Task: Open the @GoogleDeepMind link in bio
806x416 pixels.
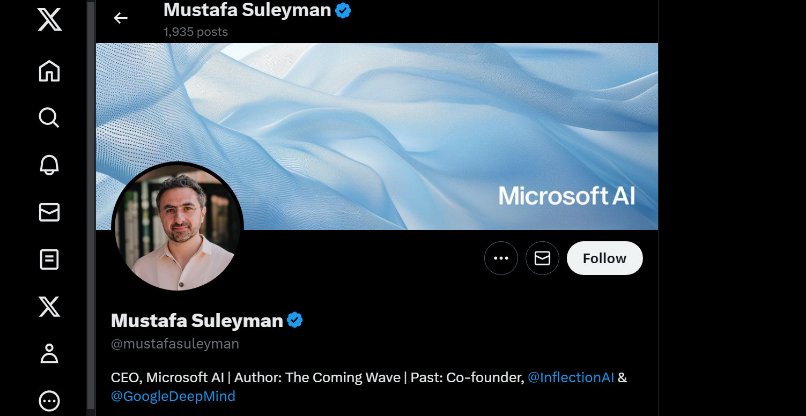Action: (x=172, y=396)
